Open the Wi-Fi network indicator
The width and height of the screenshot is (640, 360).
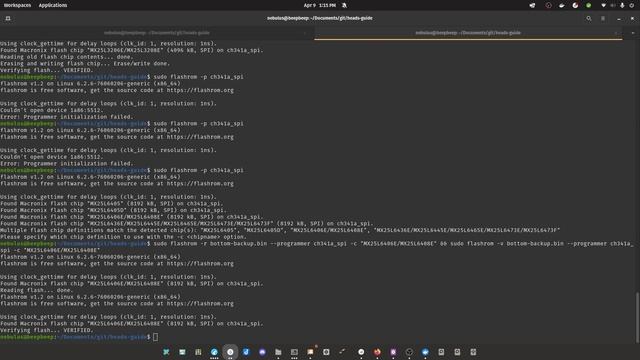603,5
